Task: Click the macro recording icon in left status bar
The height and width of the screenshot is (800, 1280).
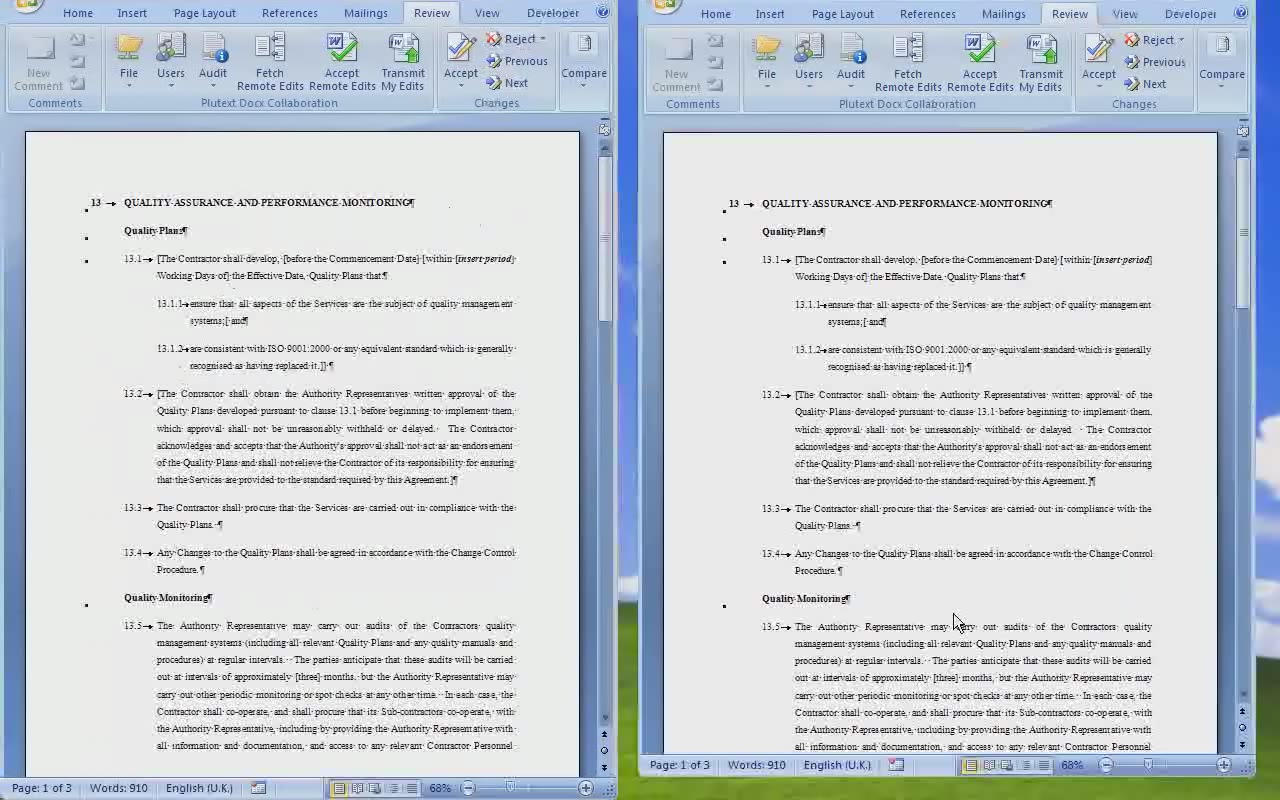Action: tap(258, 788)
